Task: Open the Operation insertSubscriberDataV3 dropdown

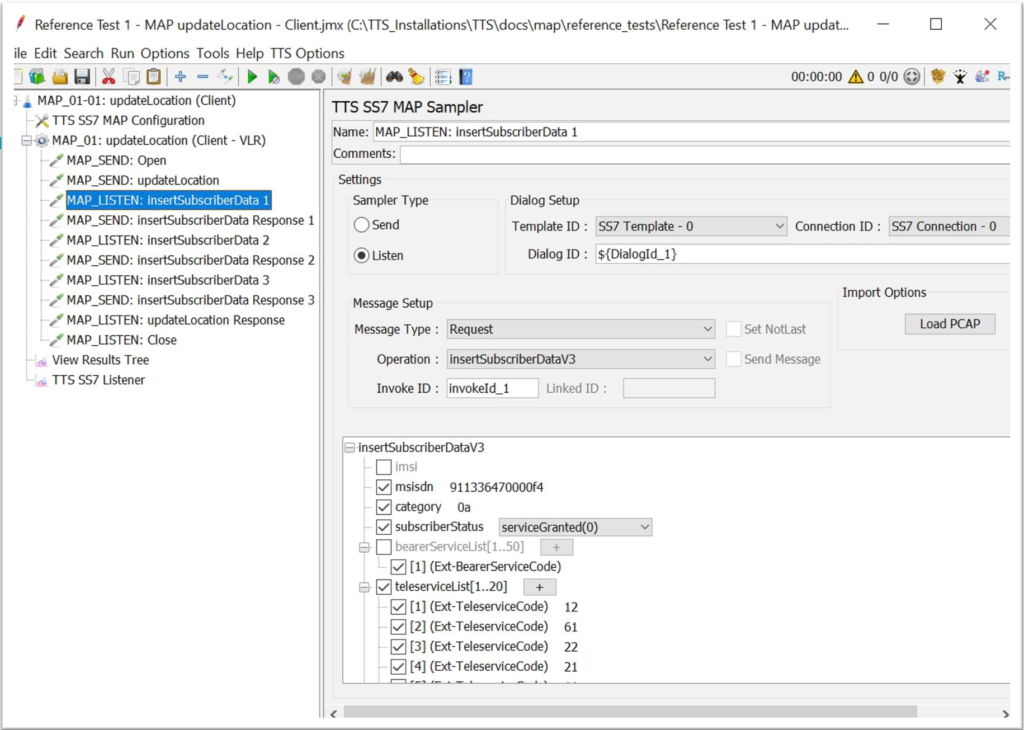Action: click(580, 359)
